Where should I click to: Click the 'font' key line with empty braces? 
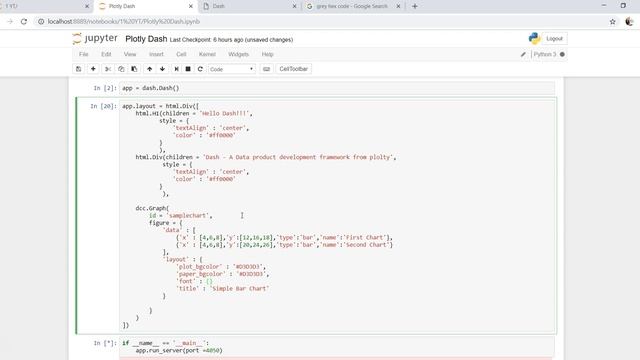[194, 281]
